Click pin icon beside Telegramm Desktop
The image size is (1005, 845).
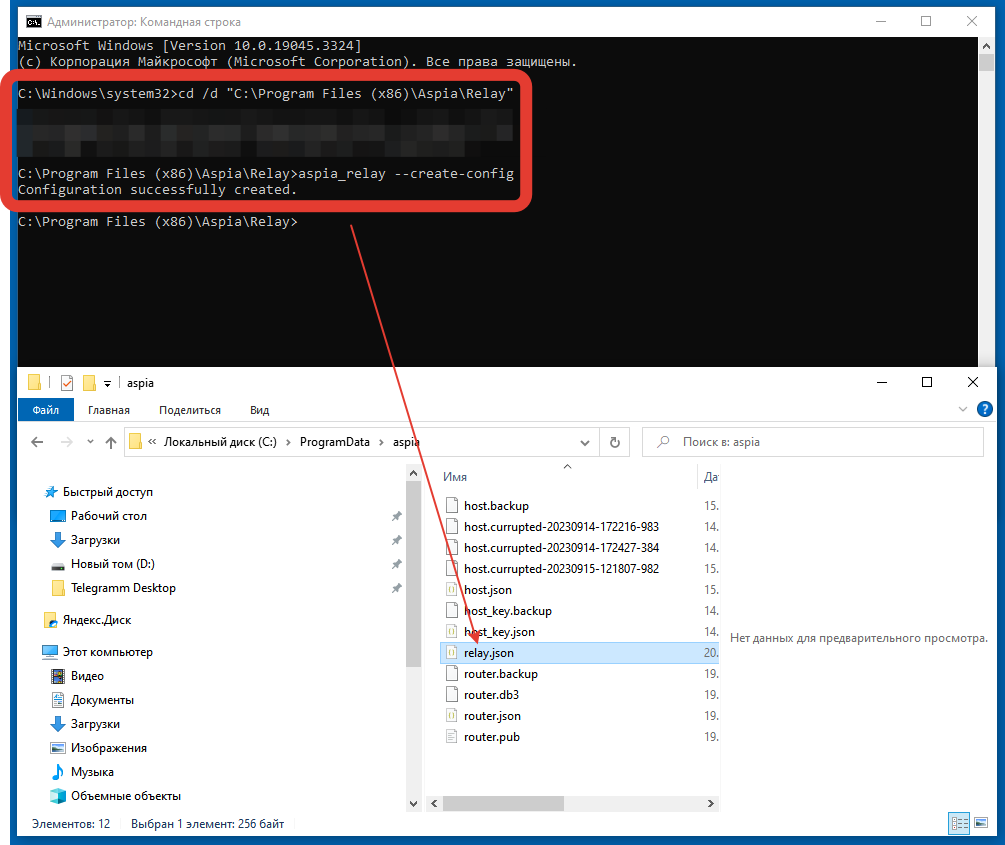(397, 588)
